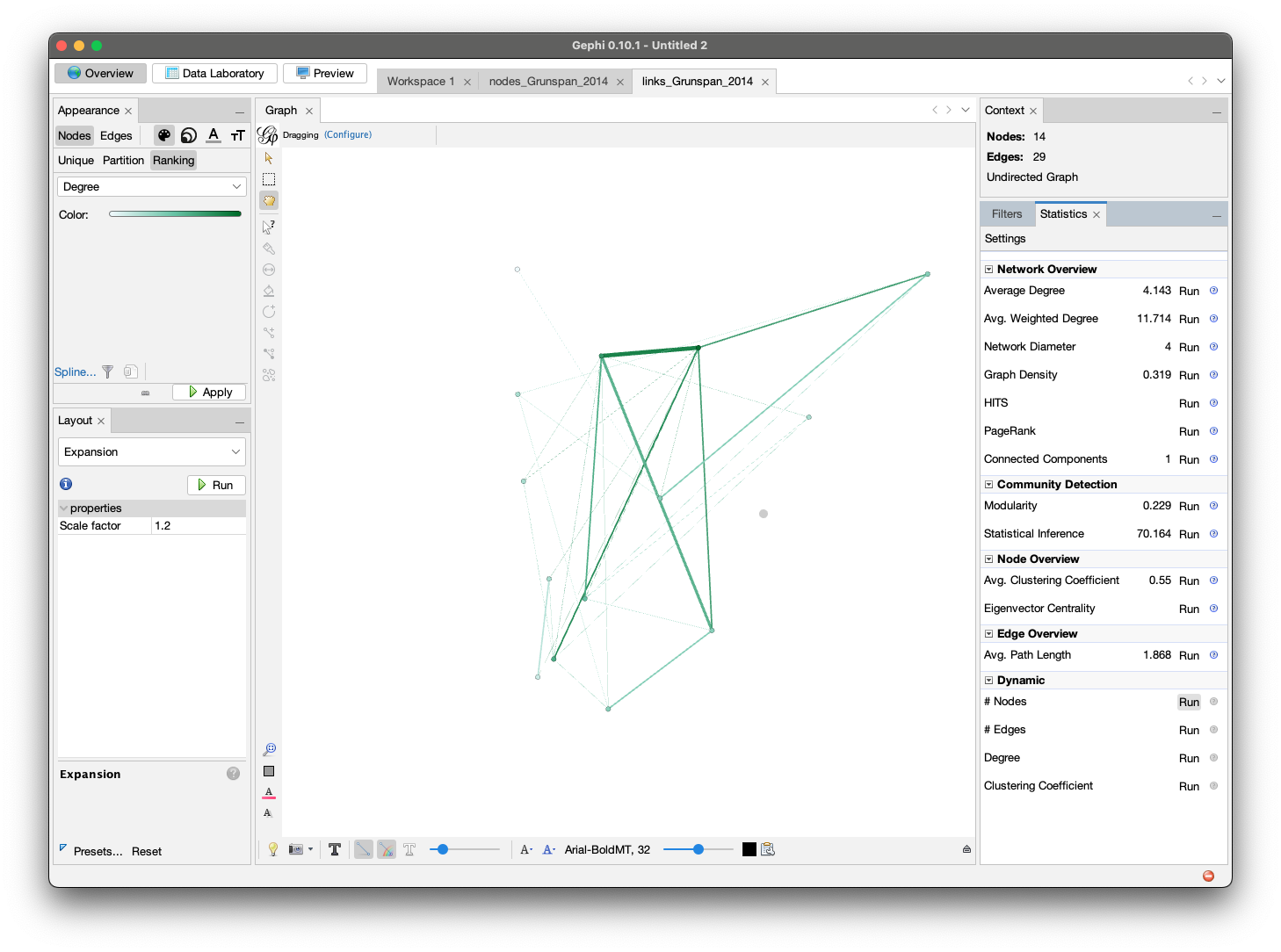
Task: Take a screenshot with the camera icon
Action: click(296, 849)
